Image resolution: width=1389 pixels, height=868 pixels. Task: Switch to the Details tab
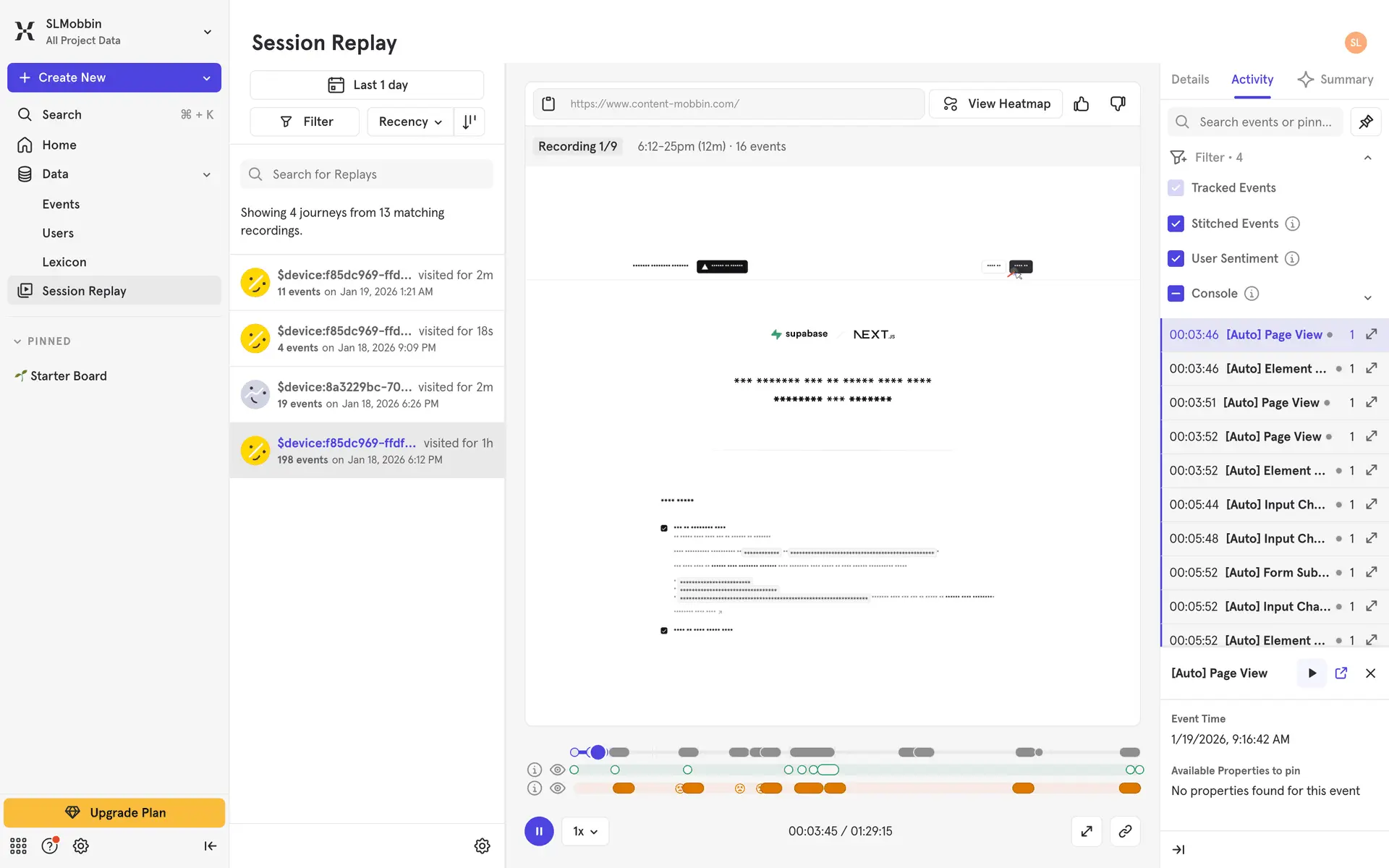(x=1189, y=80)
